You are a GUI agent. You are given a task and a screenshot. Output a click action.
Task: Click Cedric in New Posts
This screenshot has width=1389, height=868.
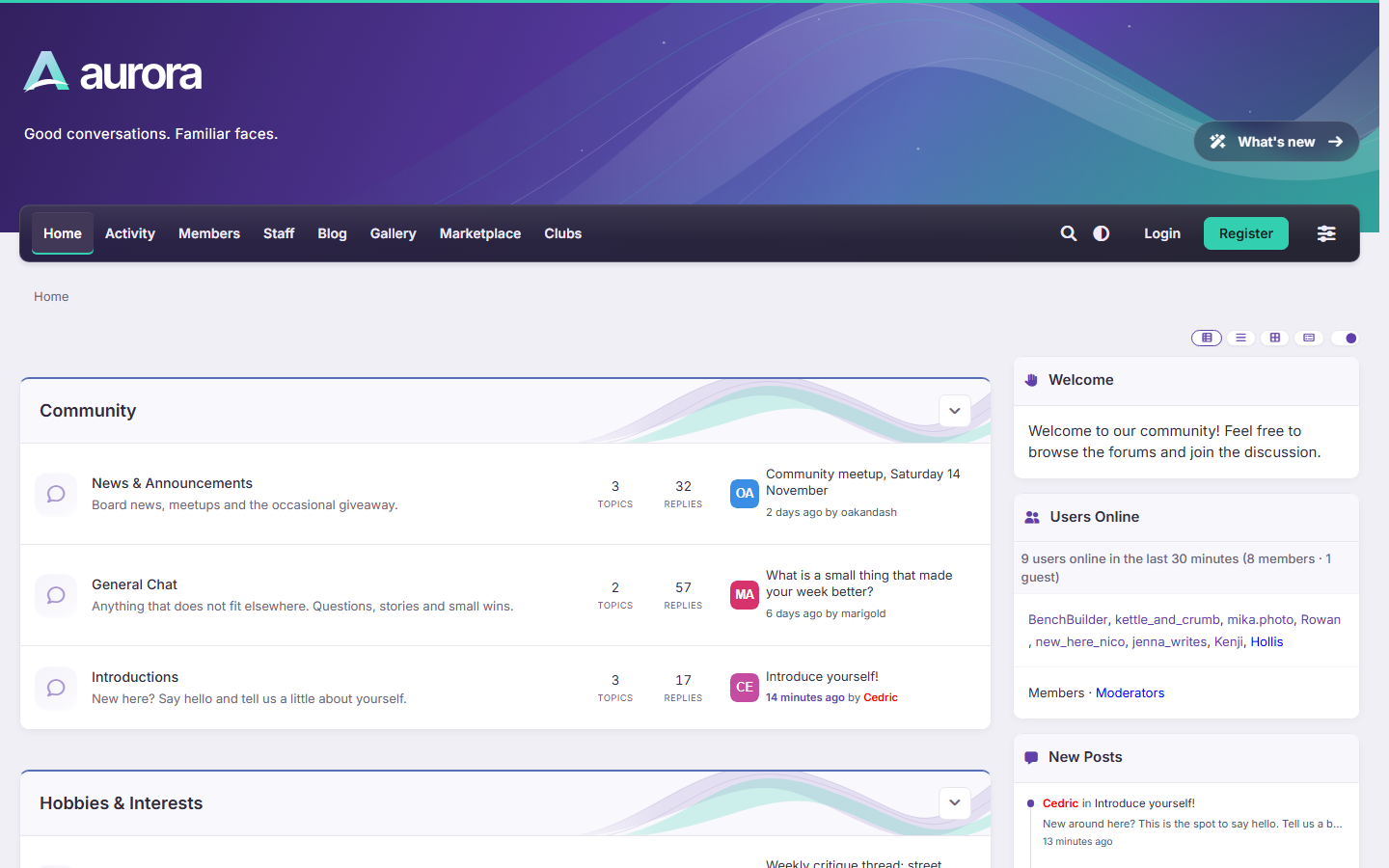[x=1060, y=803]
